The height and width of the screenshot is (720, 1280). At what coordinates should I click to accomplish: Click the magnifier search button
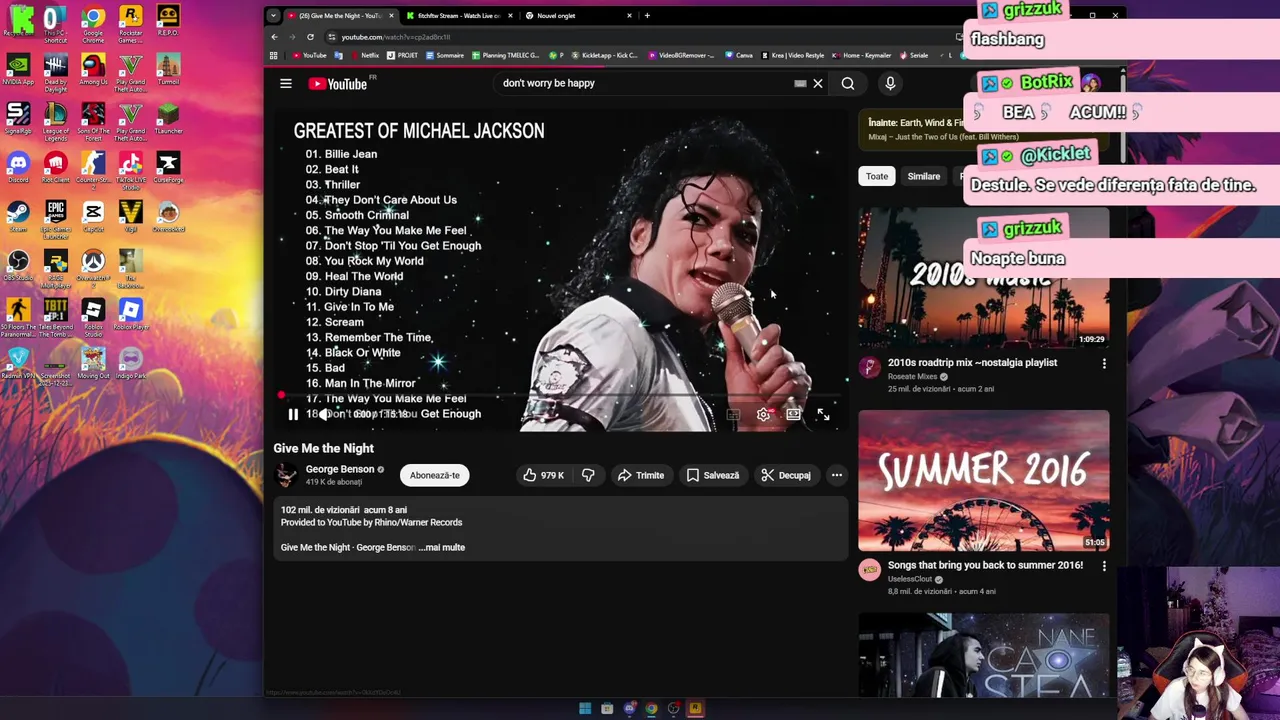tap(848, 84)
